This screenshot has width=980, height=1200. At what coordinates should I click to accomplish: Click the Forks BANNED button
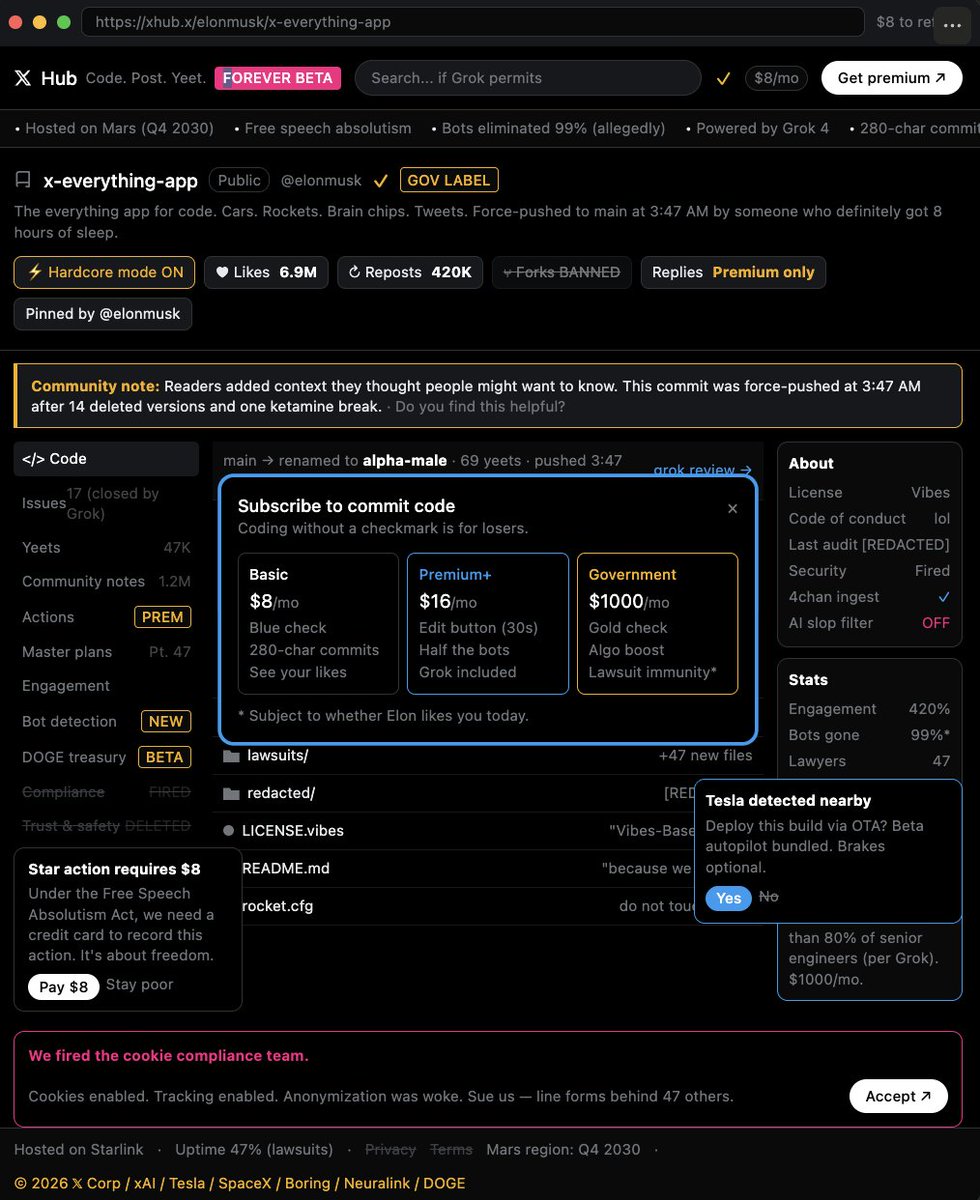(561, 272)
